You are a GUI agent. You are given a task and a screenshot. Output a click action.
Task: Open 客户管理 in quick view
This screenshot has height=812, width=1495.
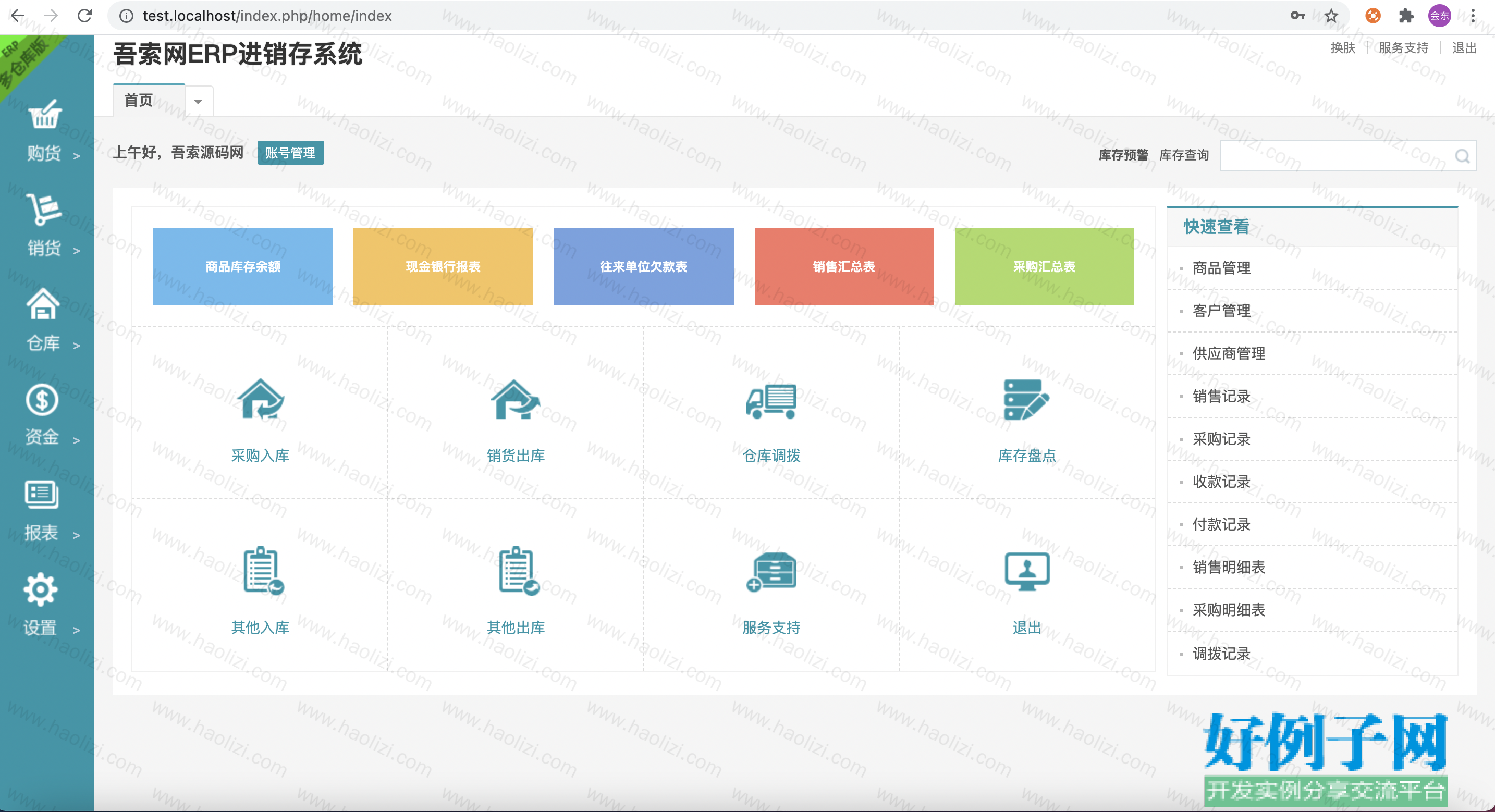tap(1221, 311)
